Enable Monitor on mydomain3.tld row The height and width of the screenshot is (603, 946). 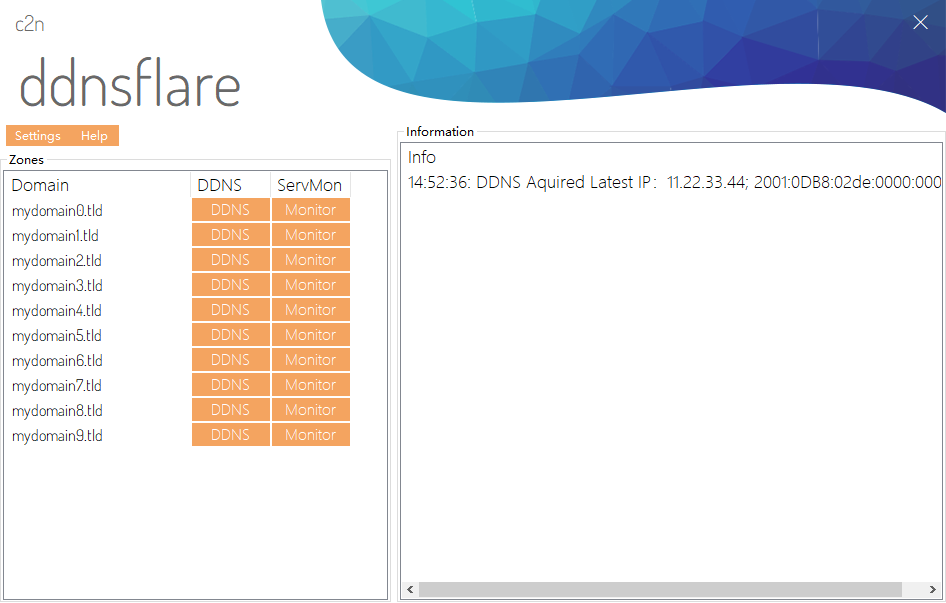(x=311, y=285)
